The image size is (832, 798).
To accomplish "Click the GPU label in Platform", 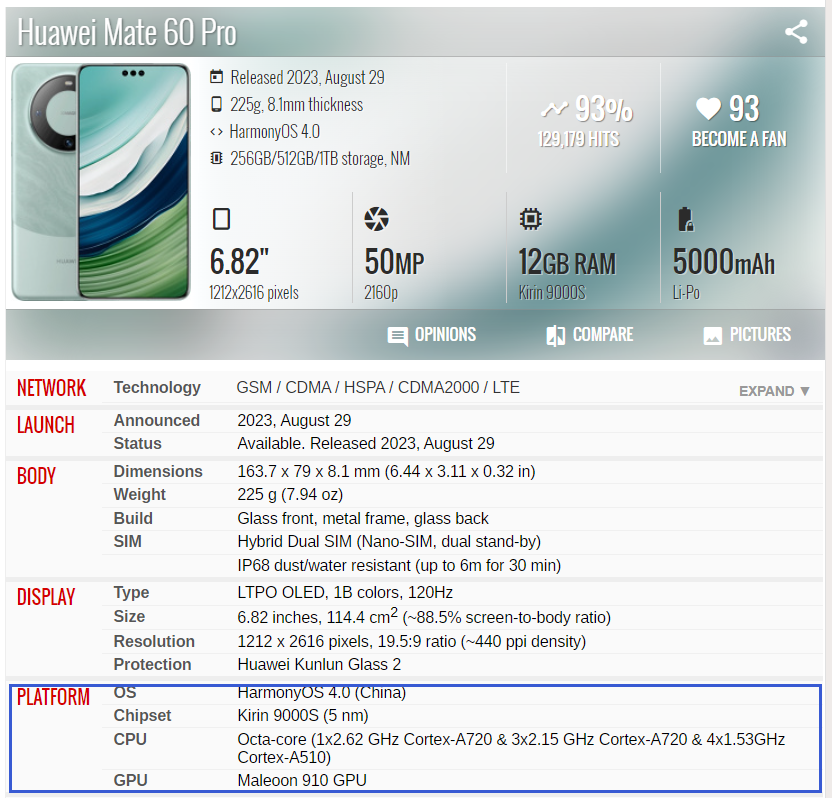I will point(131,780).
